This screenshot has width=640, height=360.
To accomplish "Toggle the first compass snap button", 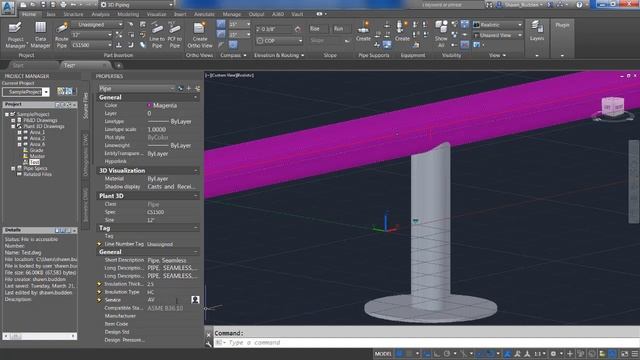I will (x=221, y=24).
